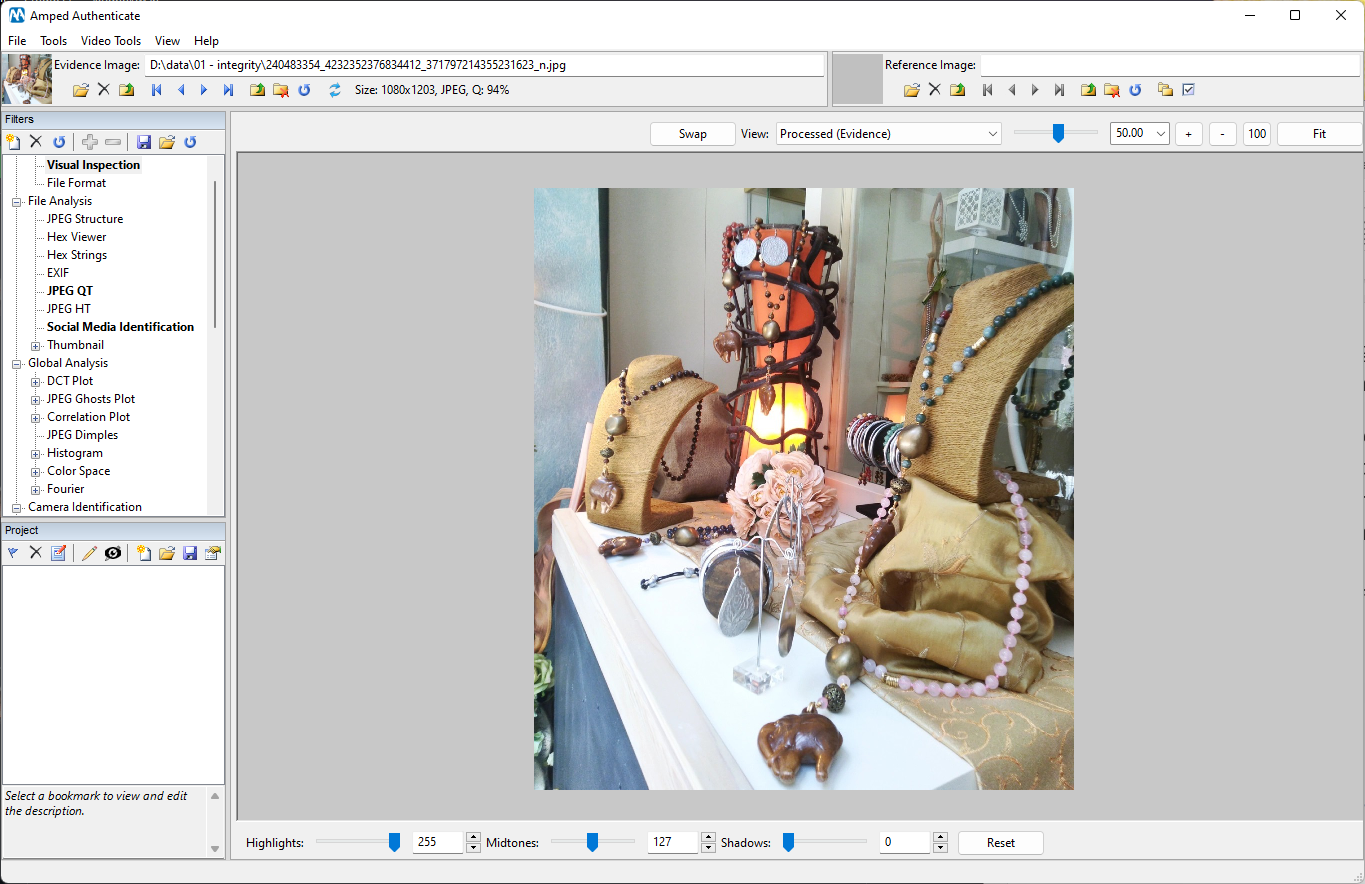Open an evidence image using the folder icon
Screen dimensions: 1365x884
coord(79,89)
